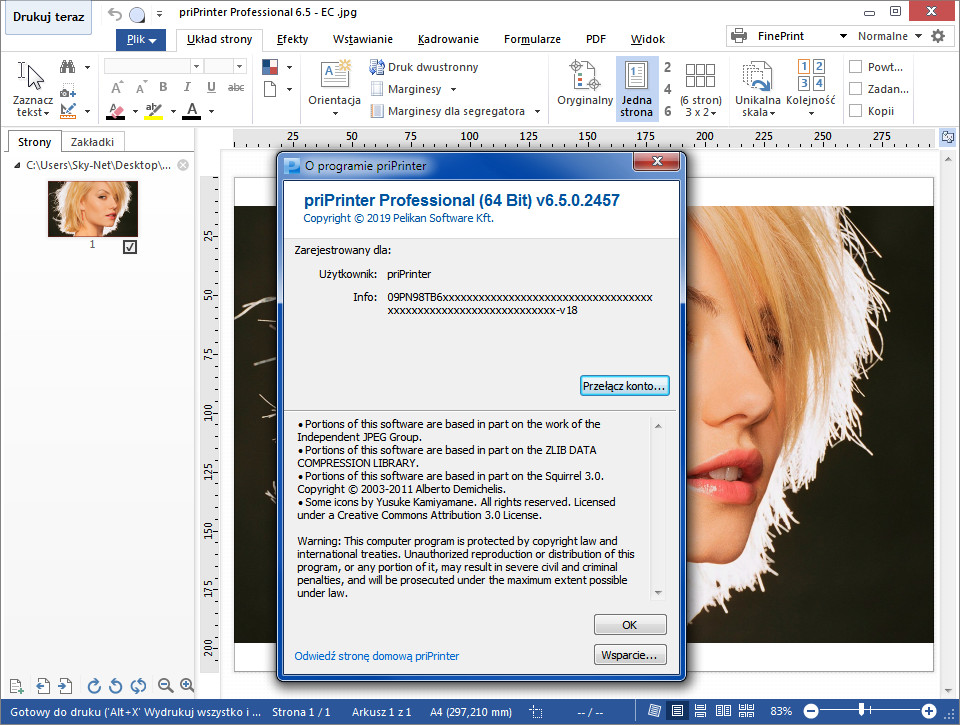
Task: Open the FinePrint printer dropdown
Action: (x=843, y=36)
